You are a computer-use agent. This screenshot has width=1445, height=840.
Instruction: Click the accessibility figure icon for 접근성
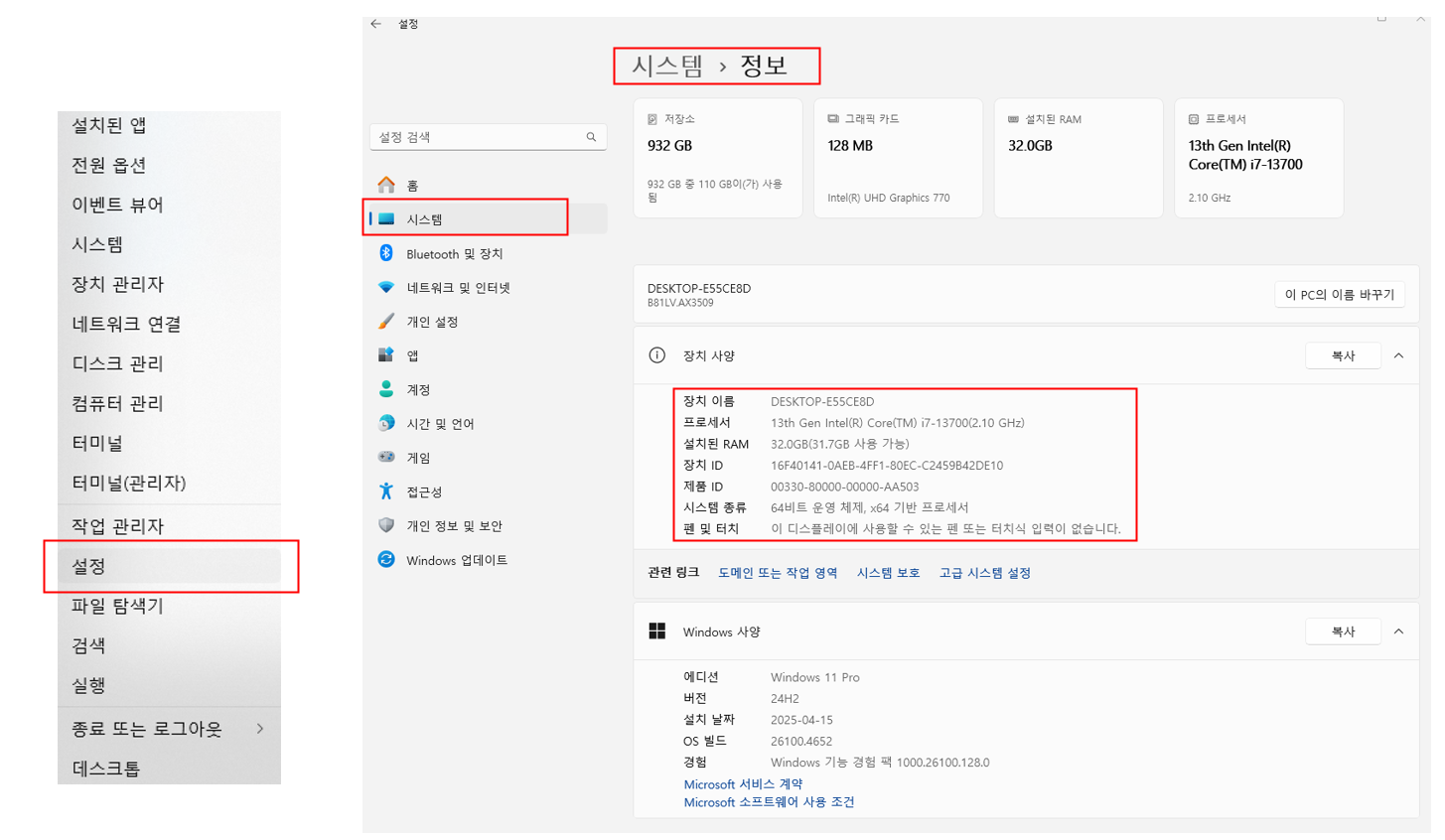[x=386, y=490]
